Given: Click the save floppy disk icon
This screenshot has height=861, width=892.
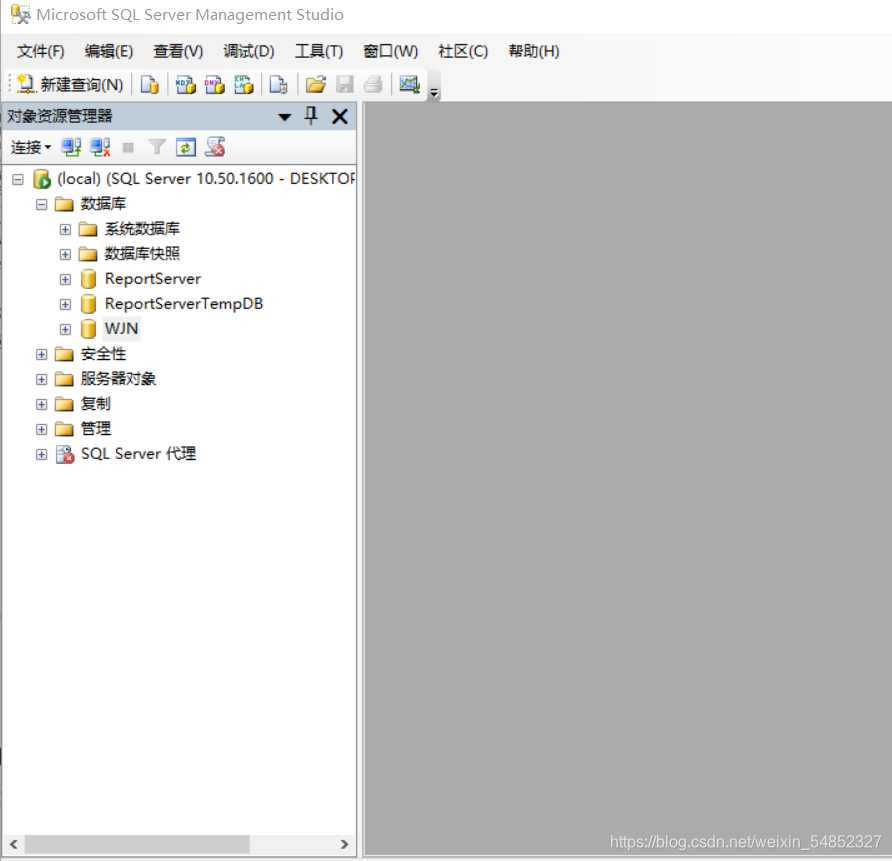Looking at the screenshot, I should [x=345, y=85].
